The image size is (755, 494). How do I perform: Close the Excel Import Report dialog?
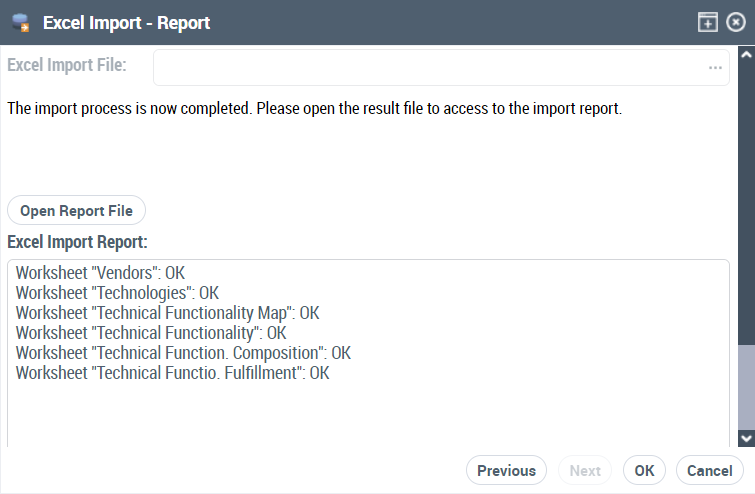(x=736, y=22)
